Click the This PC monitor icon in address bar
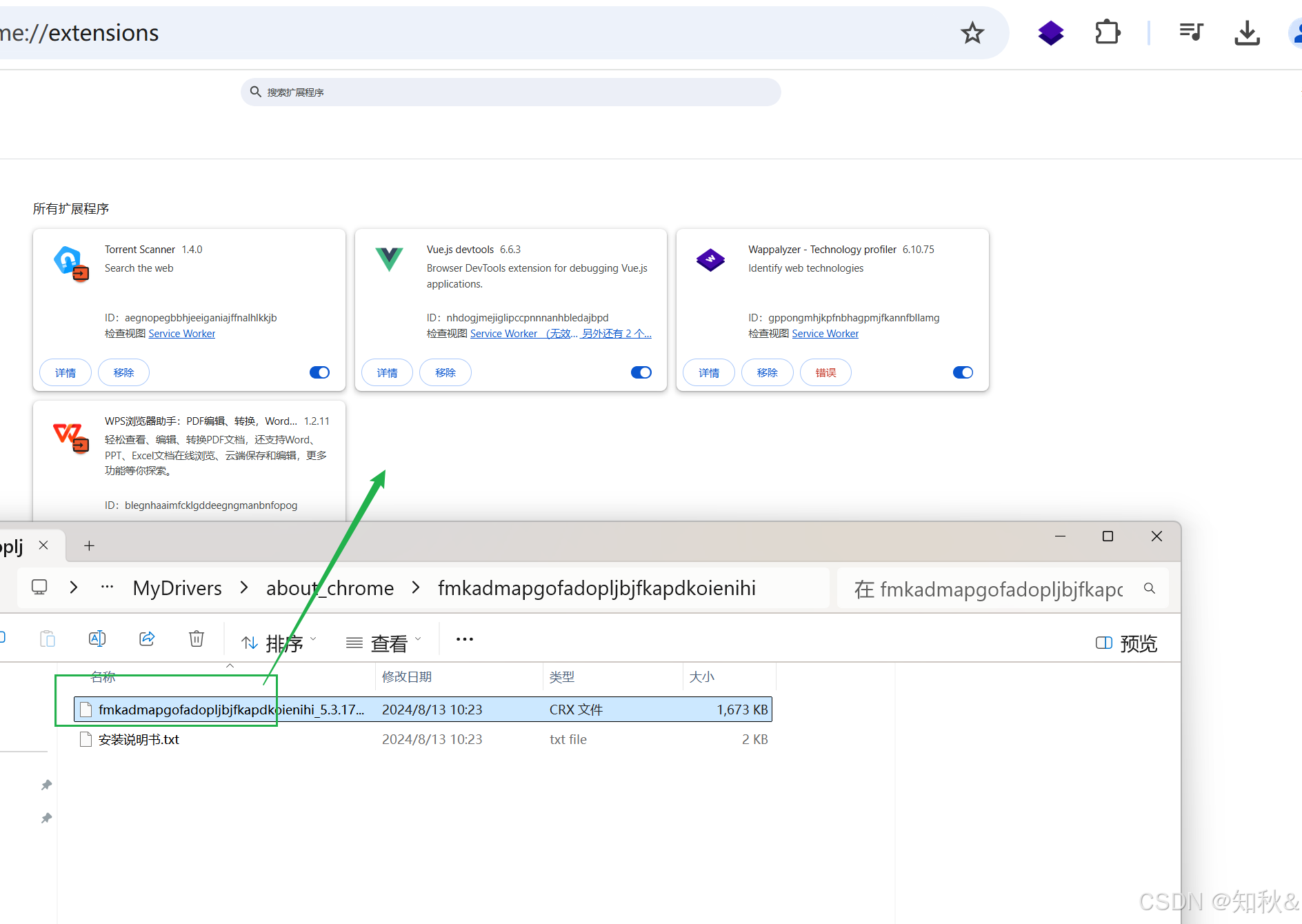Screen dimensions: 1302x924 coord(39,587)
